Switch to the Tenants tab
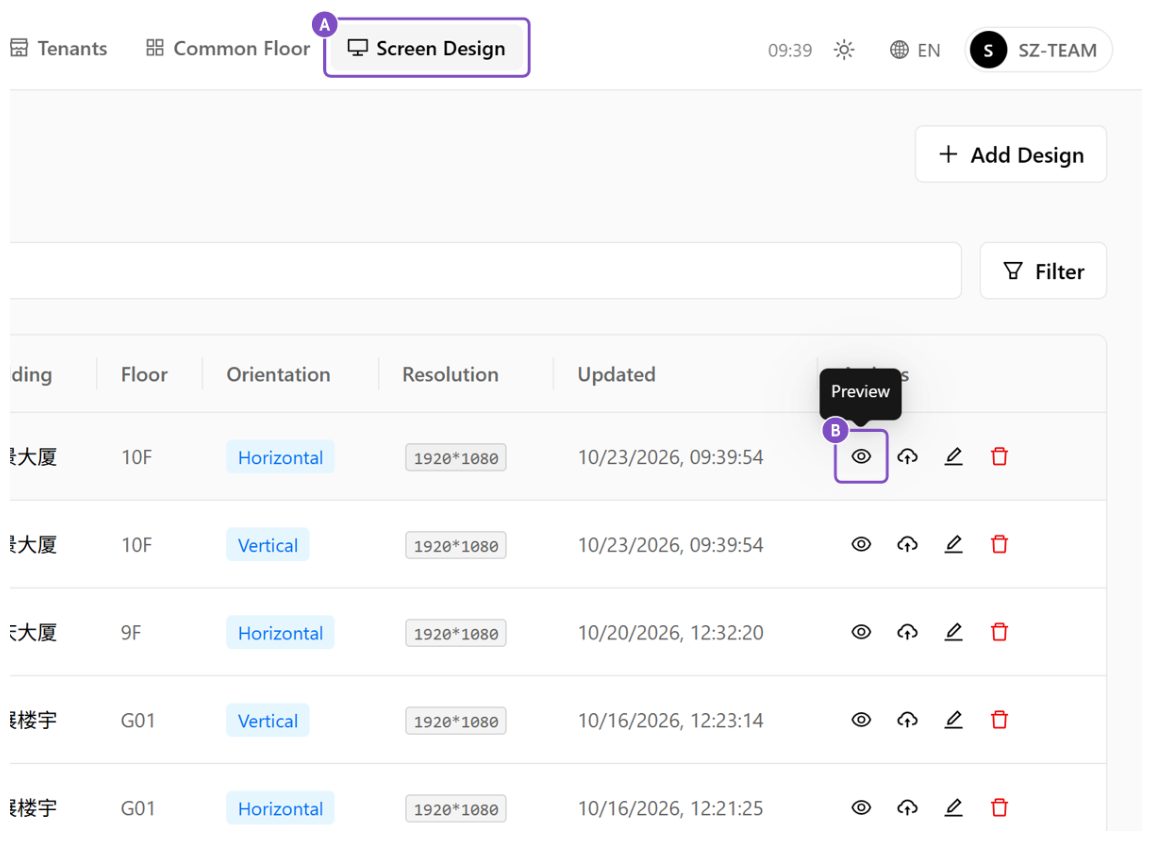1152x841 pixels. click(59, 48)
